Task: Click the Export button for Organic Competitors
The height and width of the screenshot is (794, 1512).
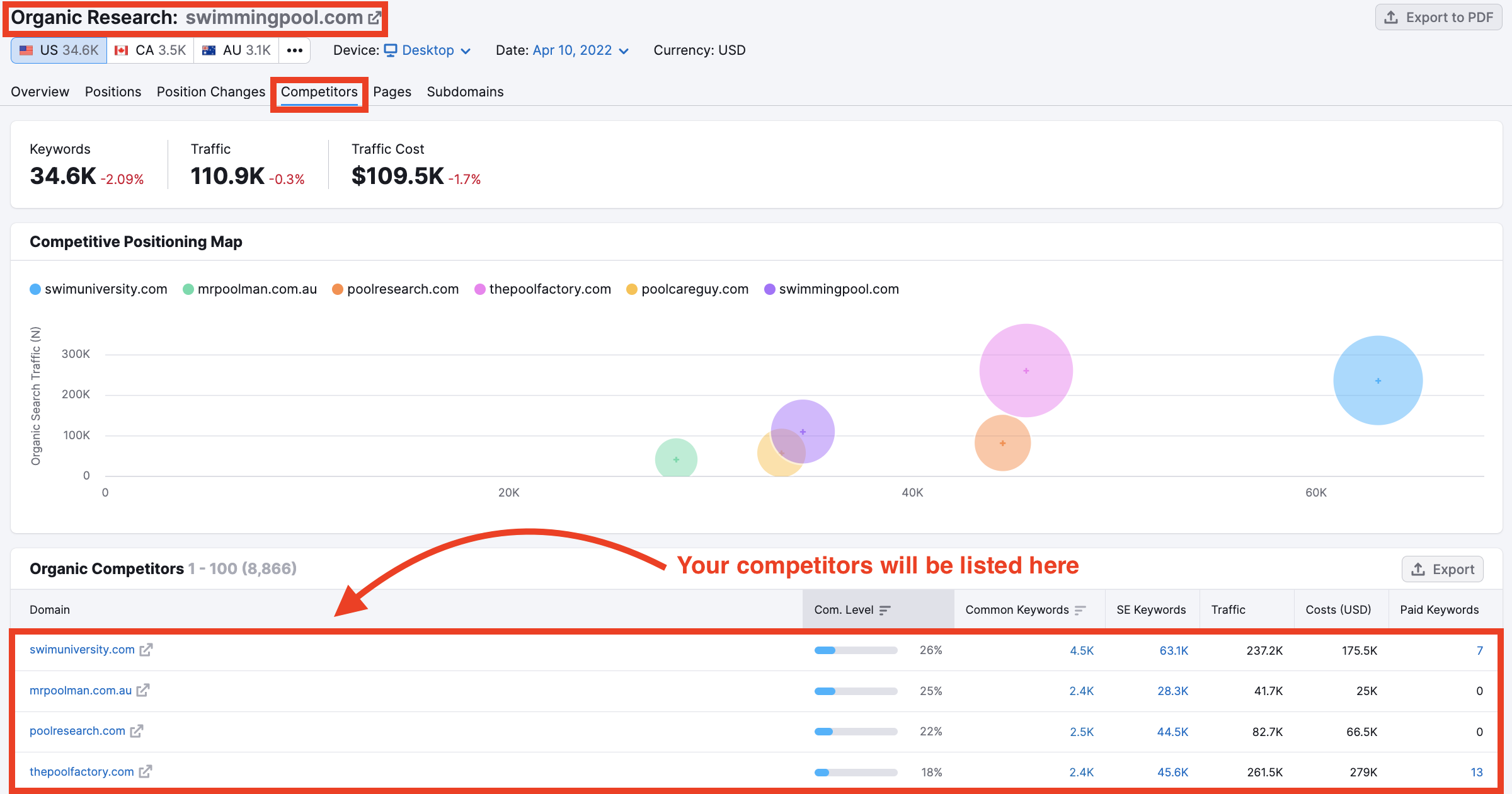Action: point(1442,570)
